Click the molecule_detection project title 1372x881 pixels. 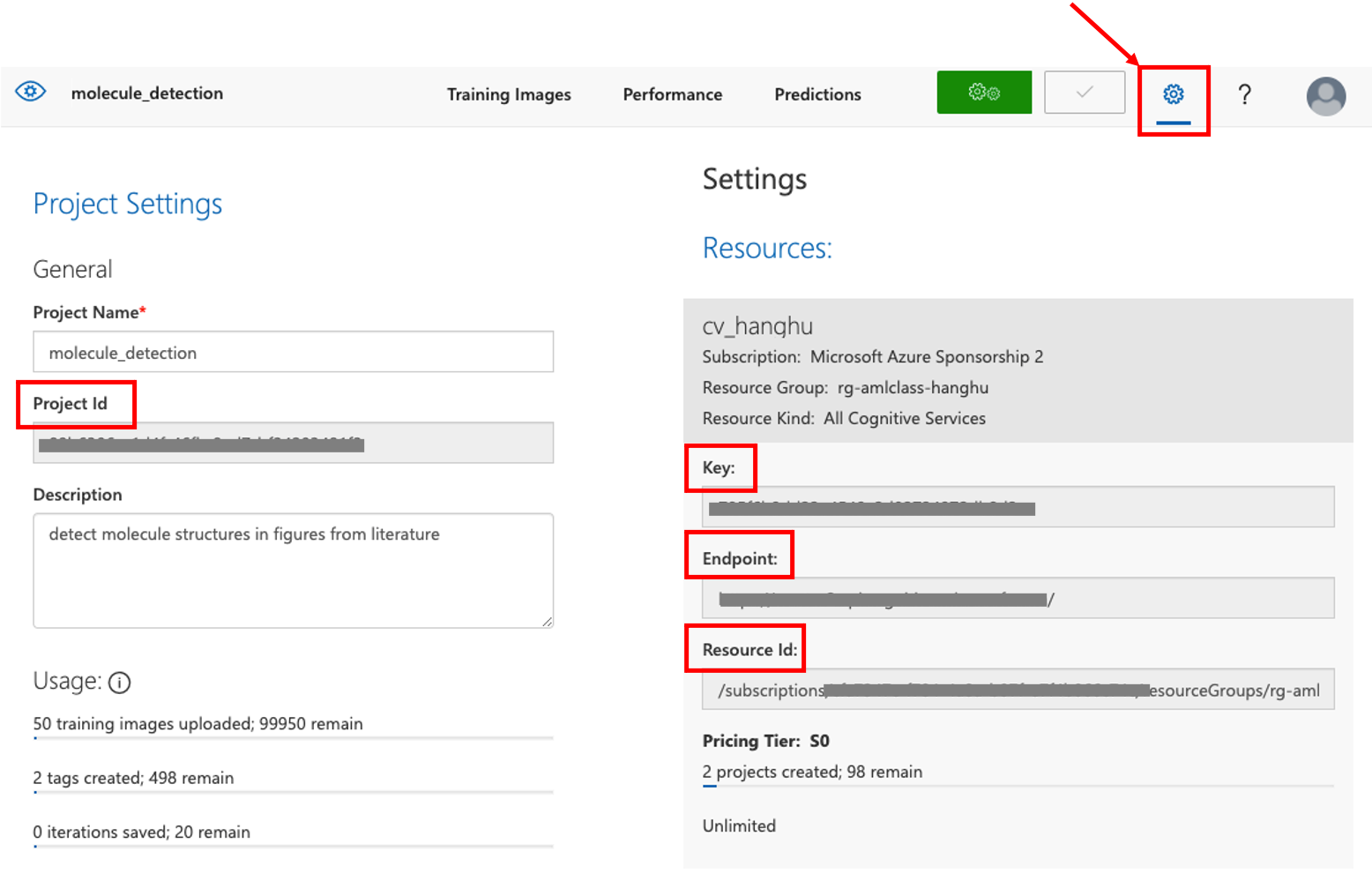[147, 93]
